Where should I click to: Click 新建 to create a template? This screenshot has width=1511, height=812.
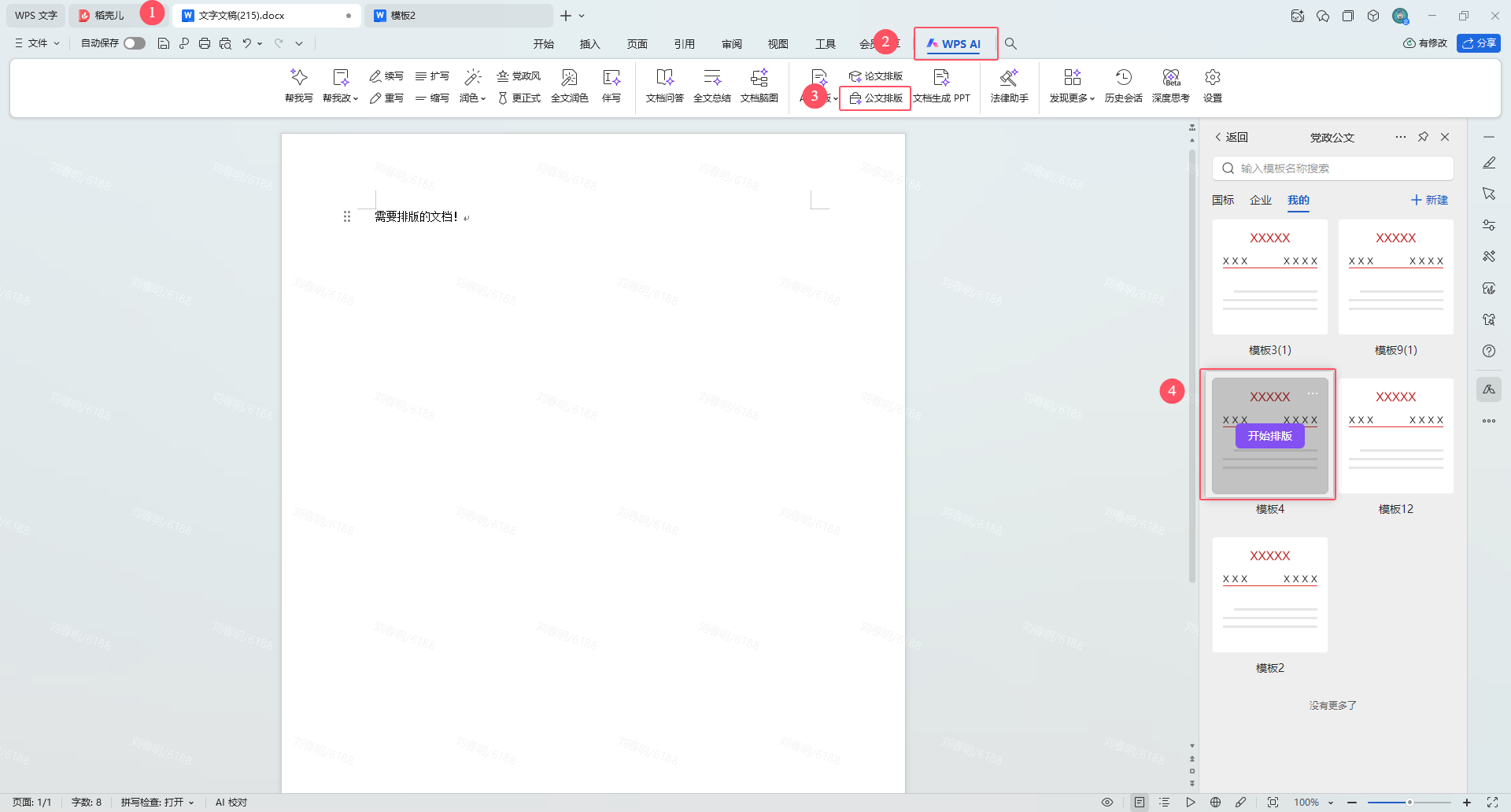[x=1429, y=200]
